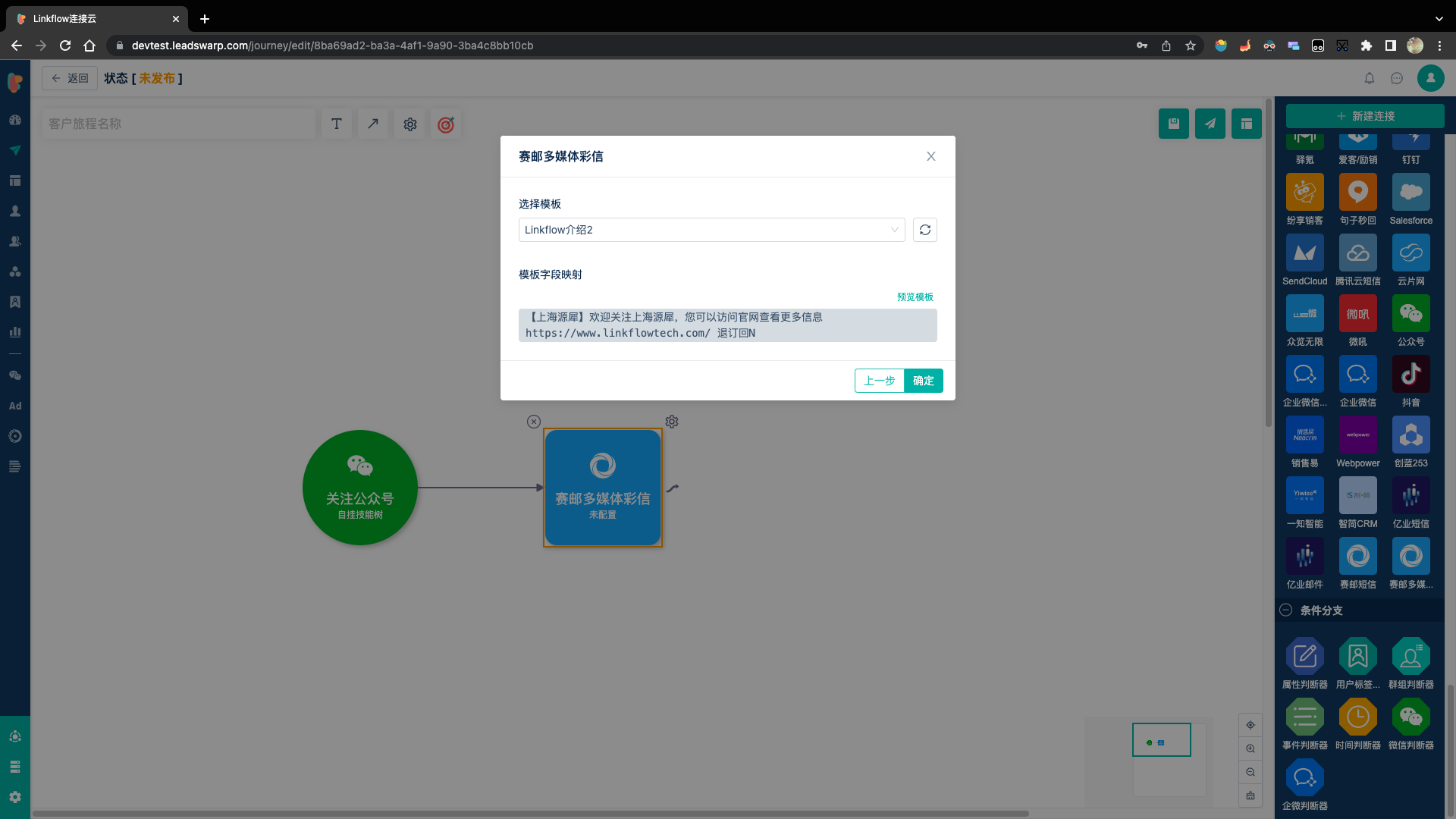Click the minimap viewport thumbnail
This screenshot has width=1456, height=819.
(1161, 740)
